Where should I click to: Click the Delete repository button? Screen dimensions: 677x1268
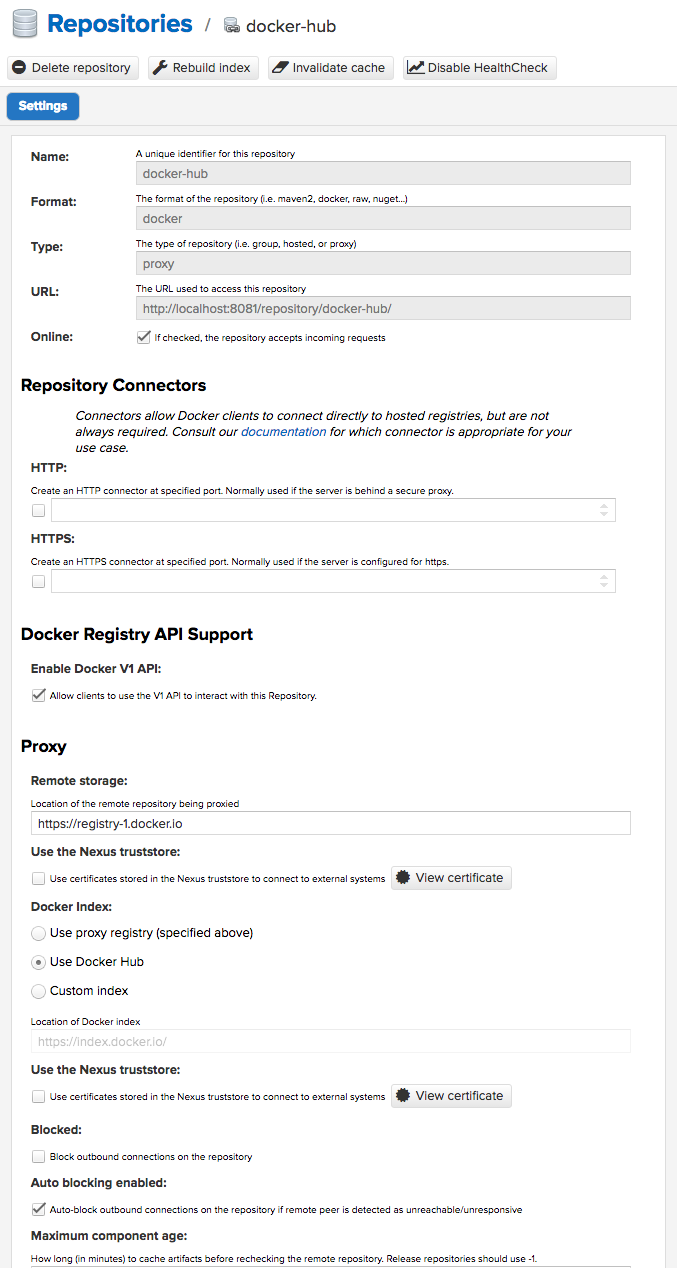(x=73, y=68)
